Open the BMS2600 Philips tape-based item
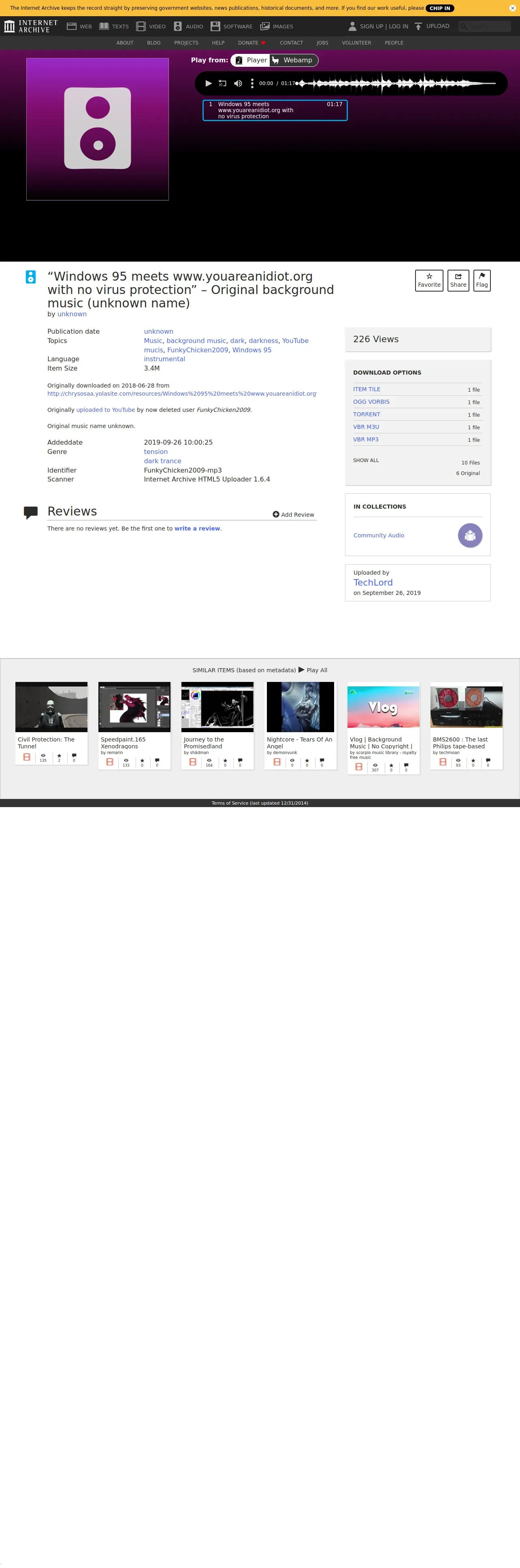Screen dimensions: 520x1568 pos(467,726)
